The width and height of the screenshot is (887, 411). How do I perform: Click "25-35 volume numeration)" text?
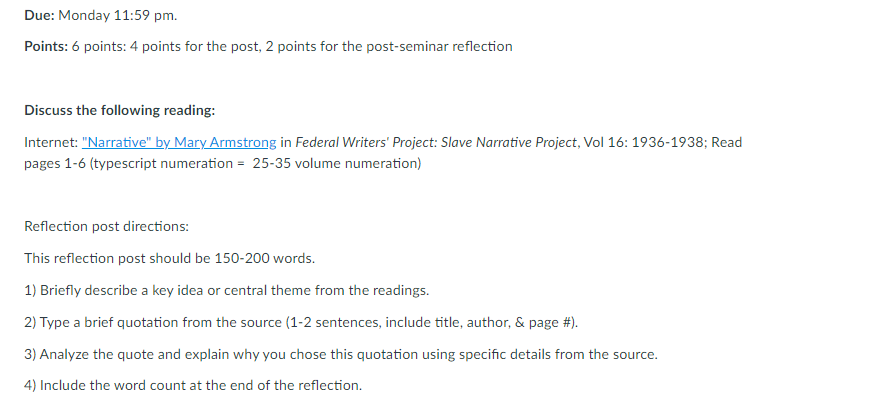click(337, 164)
